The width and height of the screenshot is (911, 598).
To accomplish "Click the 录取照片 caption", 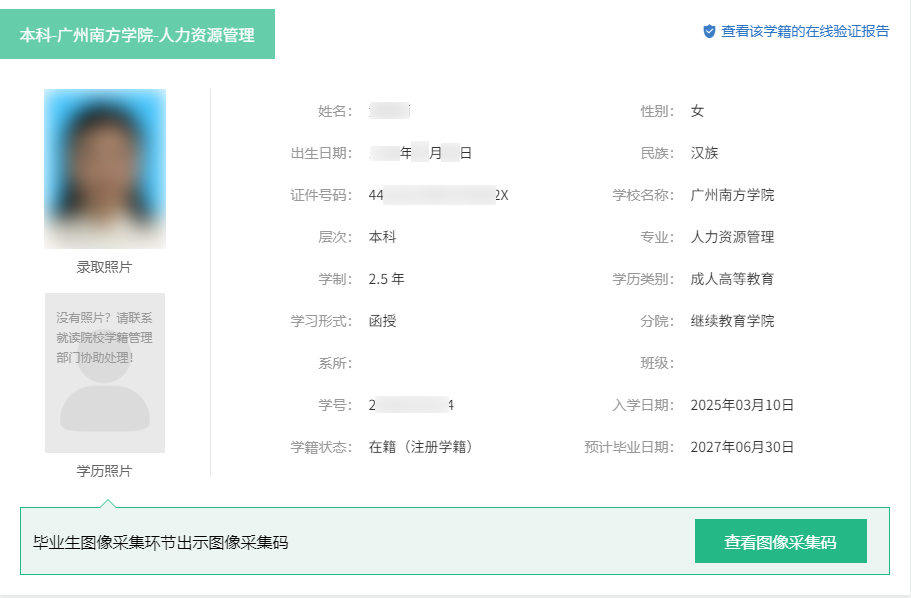I will [105, 267].
